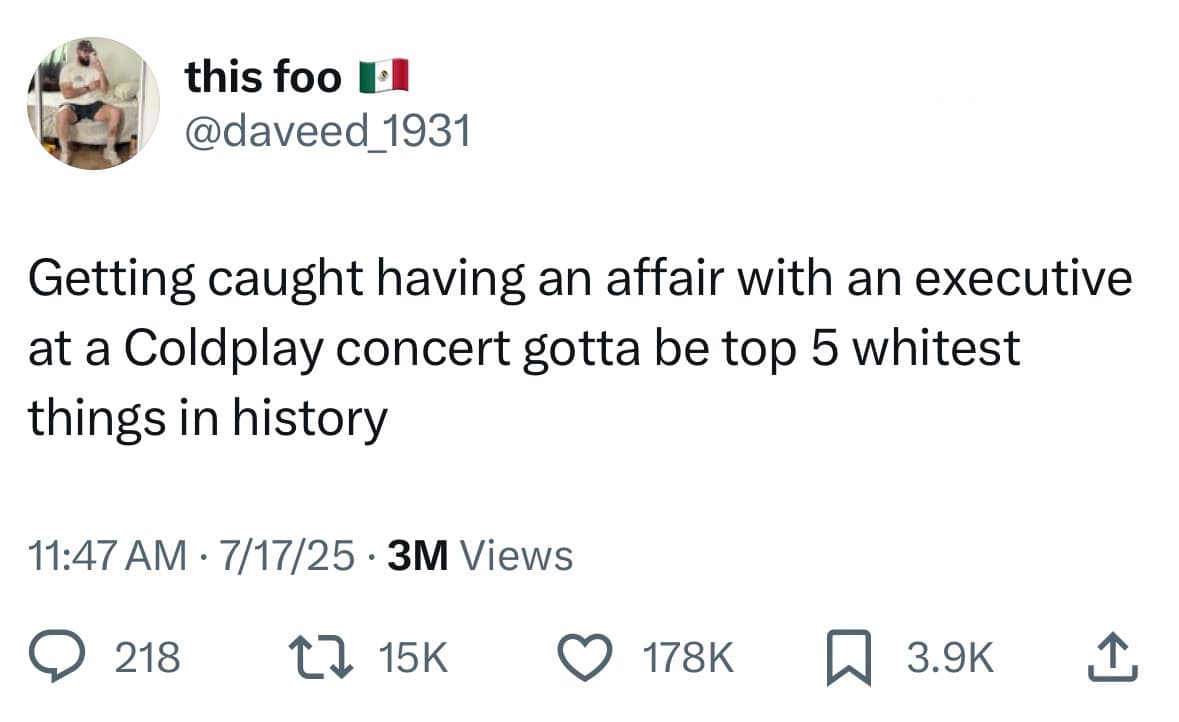View the 15K reposts count

click(x=413, y=657)
